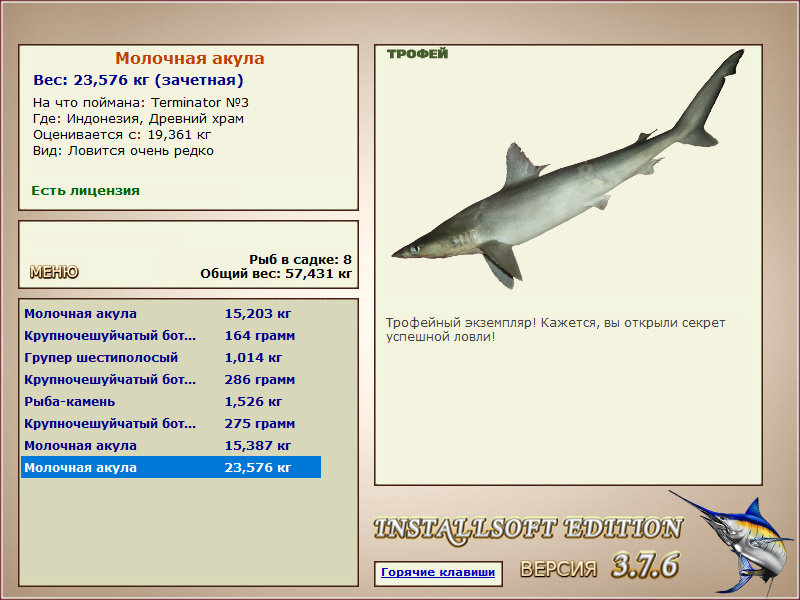The image size is (800, 600).
Task: Open the Горячие клавиши link
Action: (438, 572)
